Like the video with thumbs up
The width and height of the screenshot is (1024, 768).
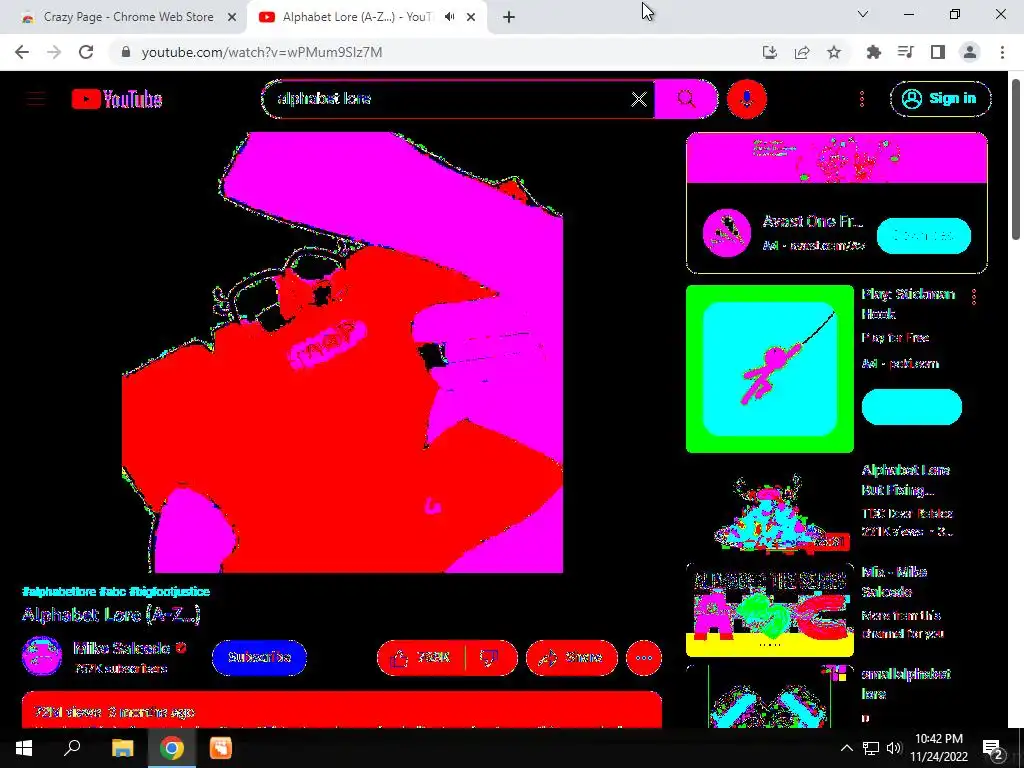[422, 658]
